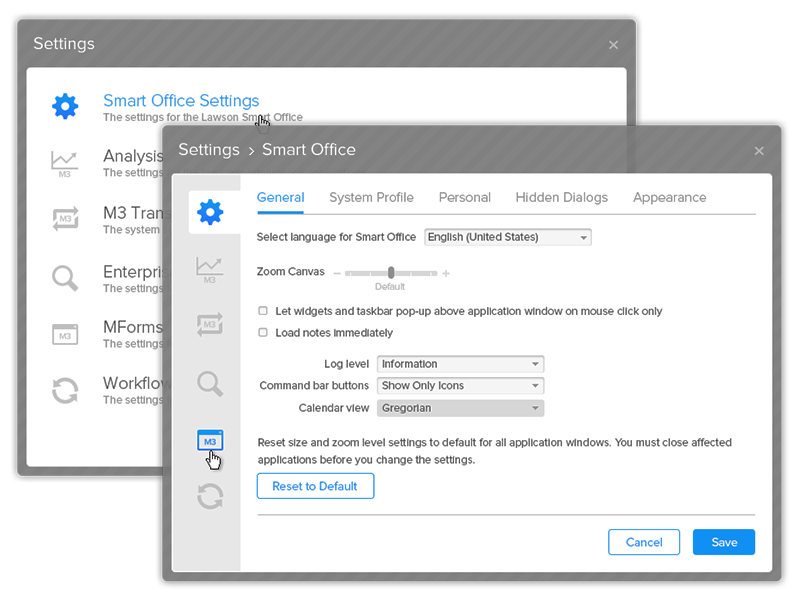The height and width of the screenshot is (600, 800).
Task: Switch to the Personal tab
Action: point(465,197)
